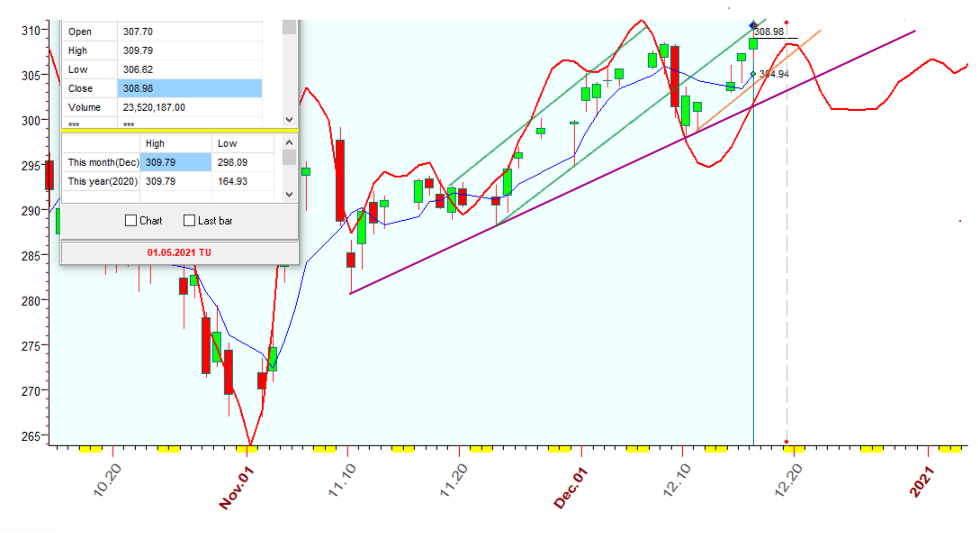The image size is (978, 533).
Task: Tick the Last bar checkbox
Action: [189, 221]
